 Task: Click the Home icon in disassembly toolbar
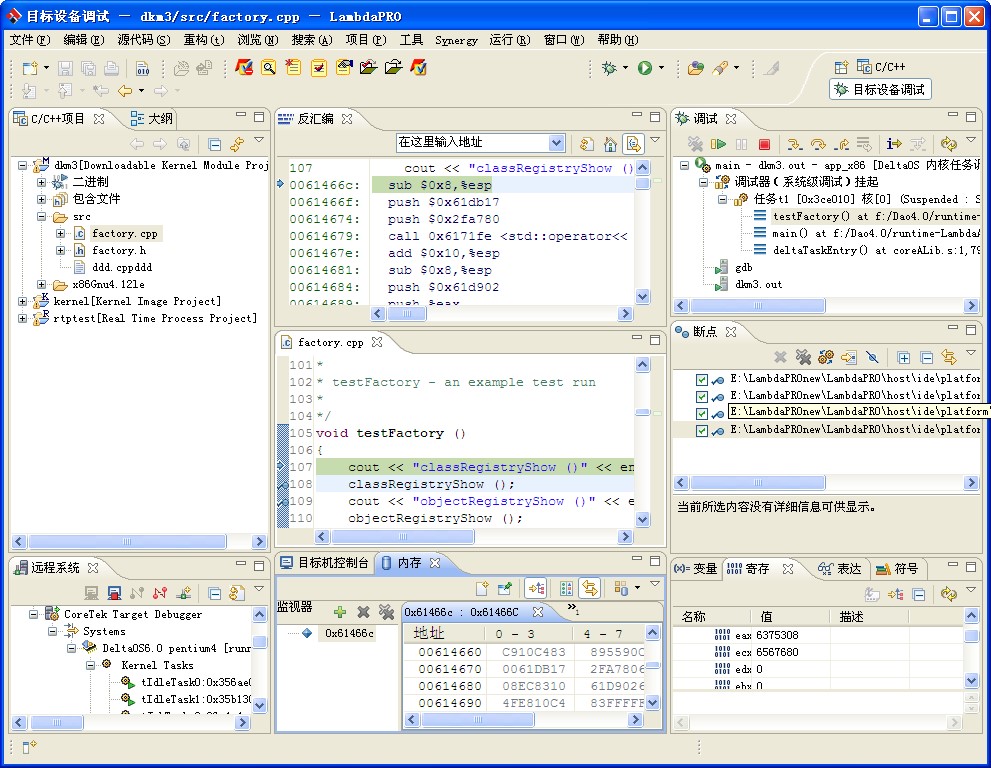pos(609,144)
